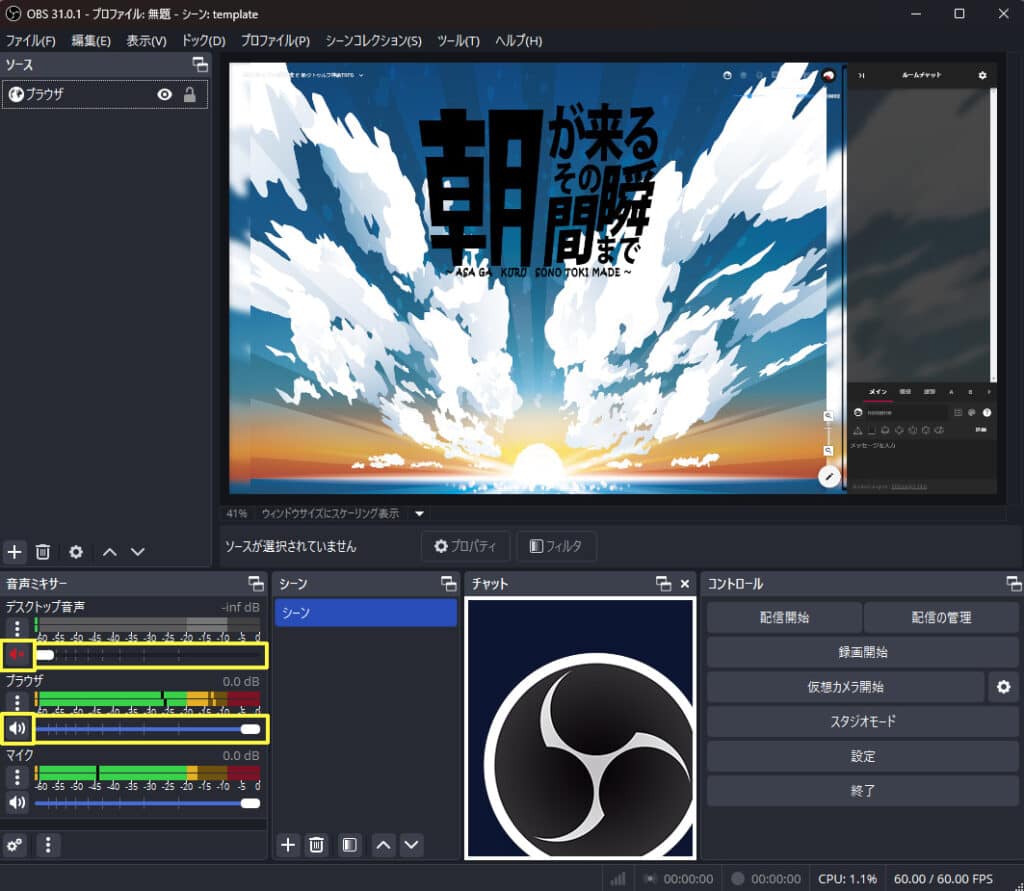Screen dimensions: 1024x891
Task: Open the three-dot menu for デスクトップ音声
Action: pos(17,628)
